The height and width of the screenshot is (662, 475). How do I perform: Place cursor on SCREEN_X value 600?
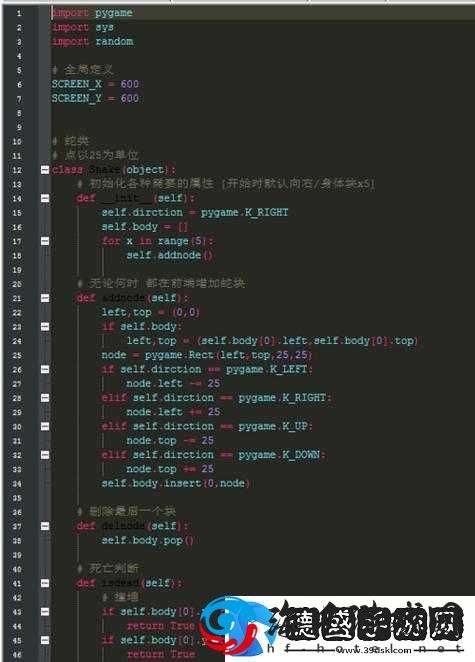point(129,84)
